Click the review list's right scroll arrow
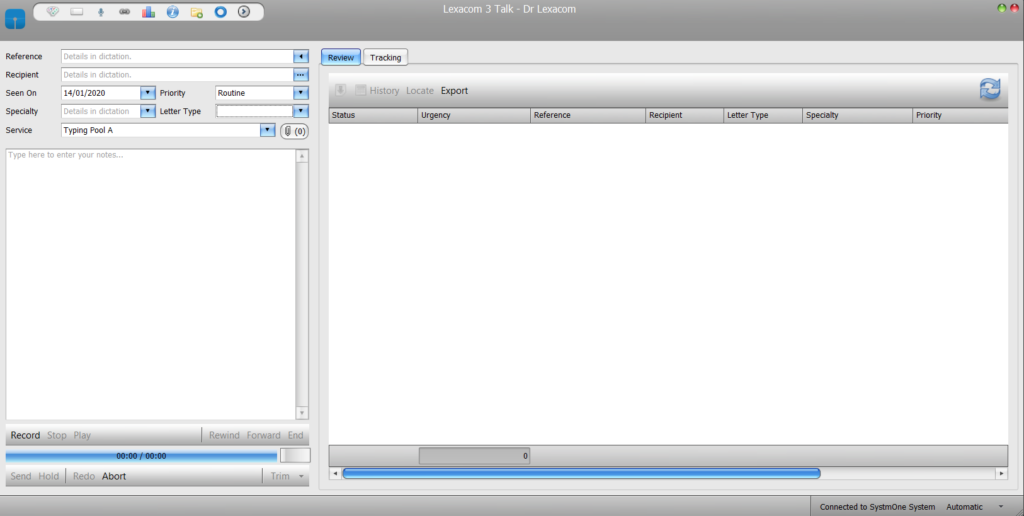 1001,474
